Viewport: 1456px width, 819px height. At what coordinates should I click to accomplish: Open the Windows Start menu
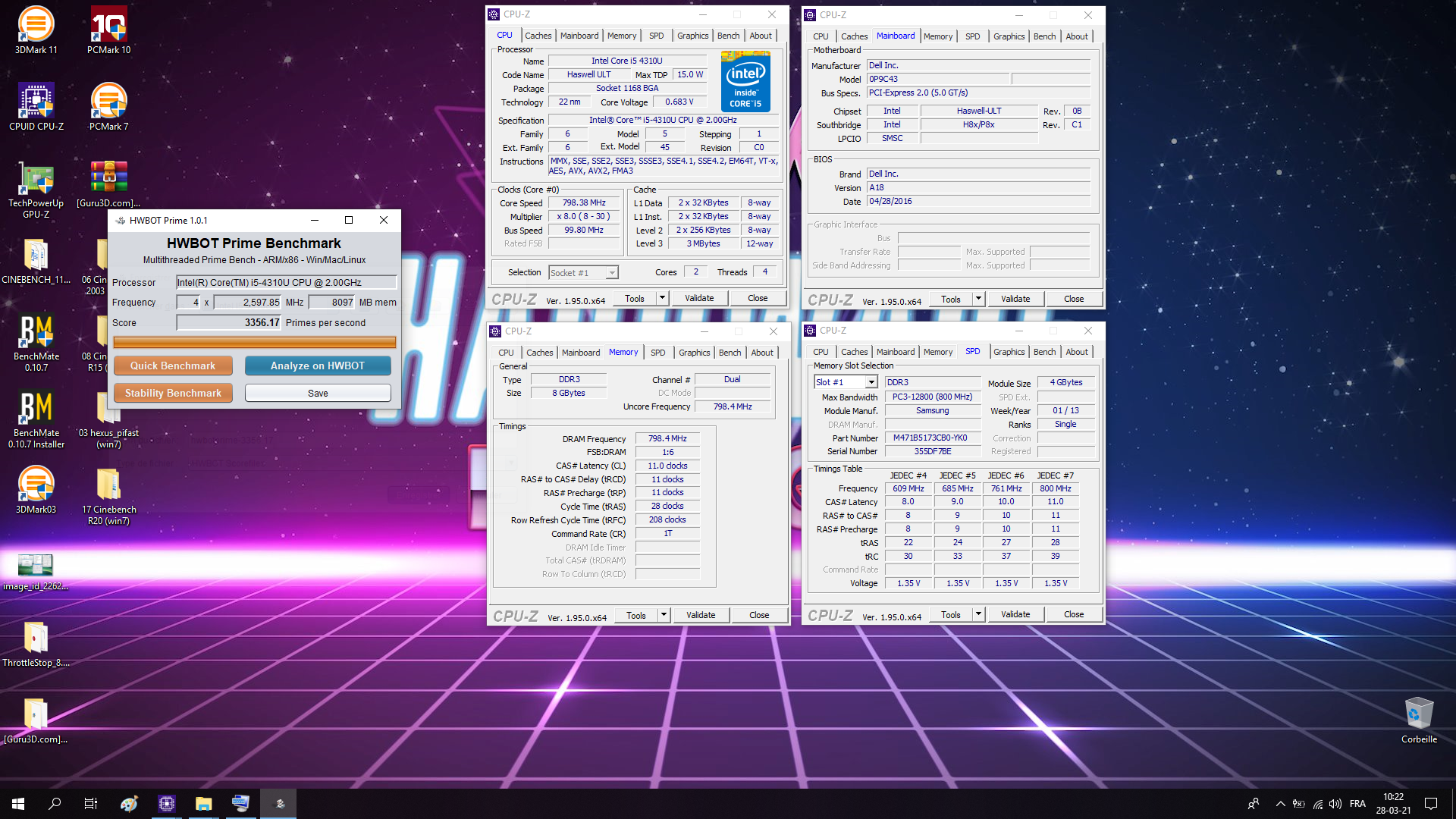(x=18, y=804)
